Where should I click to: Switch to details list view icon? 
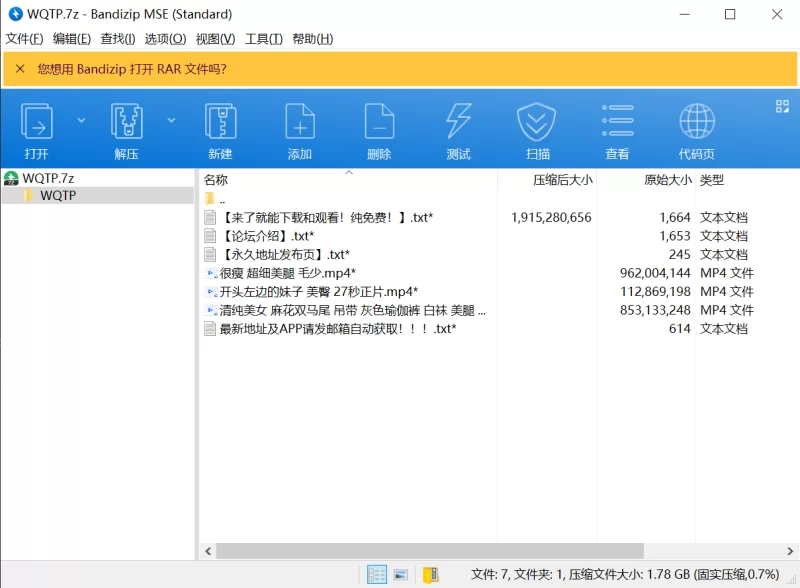click(377, 575)
